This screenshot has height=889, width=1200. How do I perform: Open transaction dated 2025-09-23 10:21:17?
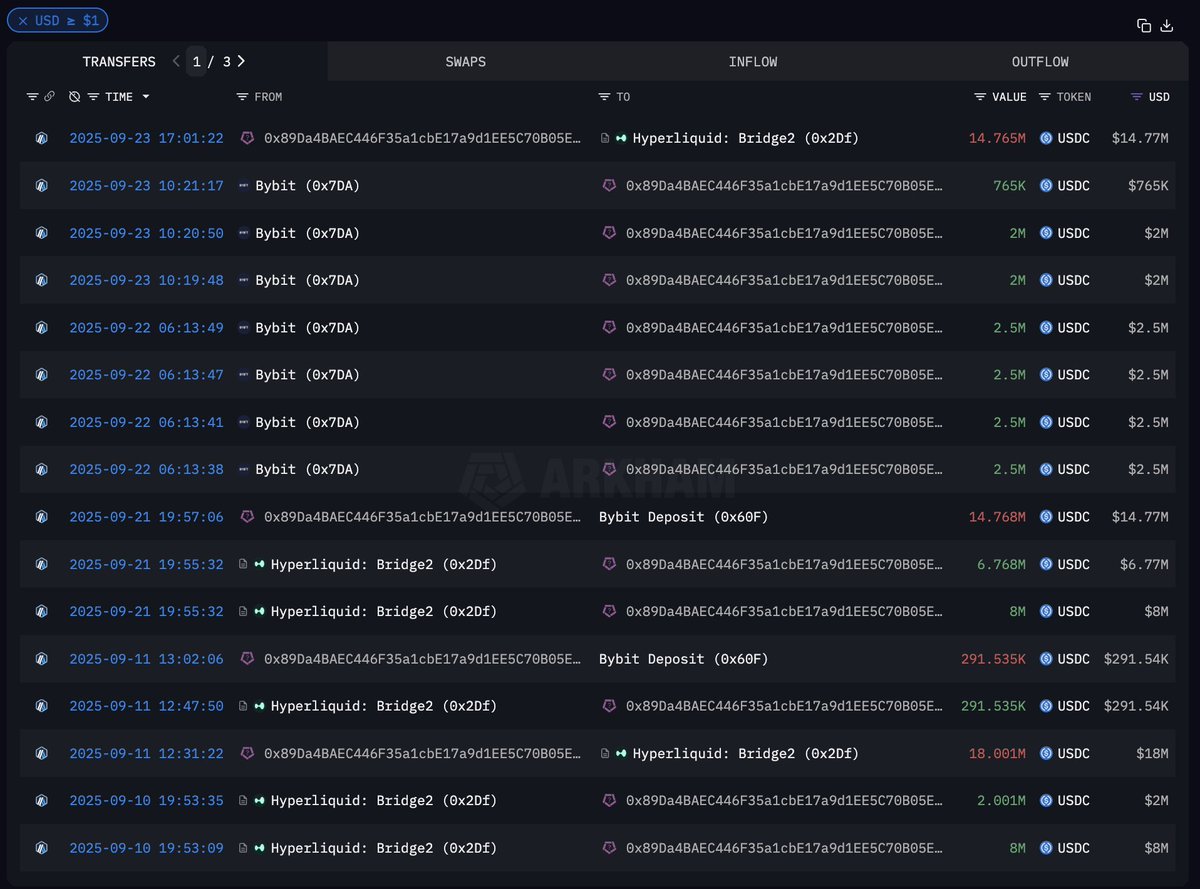(146, 186)
